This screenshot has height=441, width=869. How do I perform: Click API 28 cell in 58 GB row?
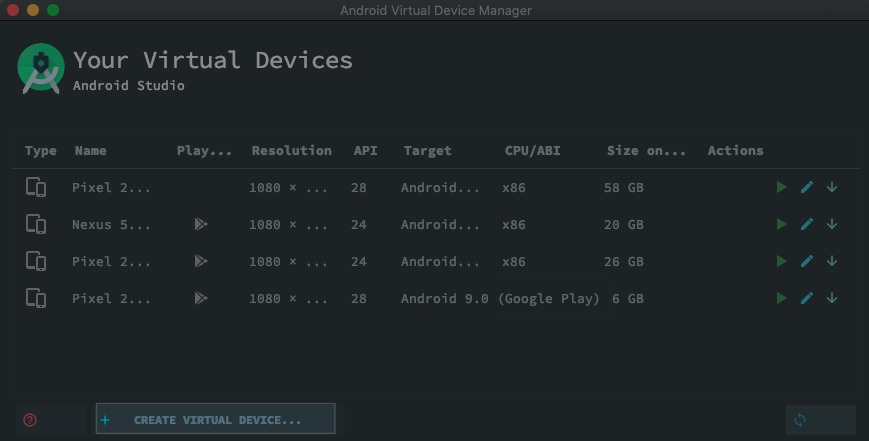359,187
